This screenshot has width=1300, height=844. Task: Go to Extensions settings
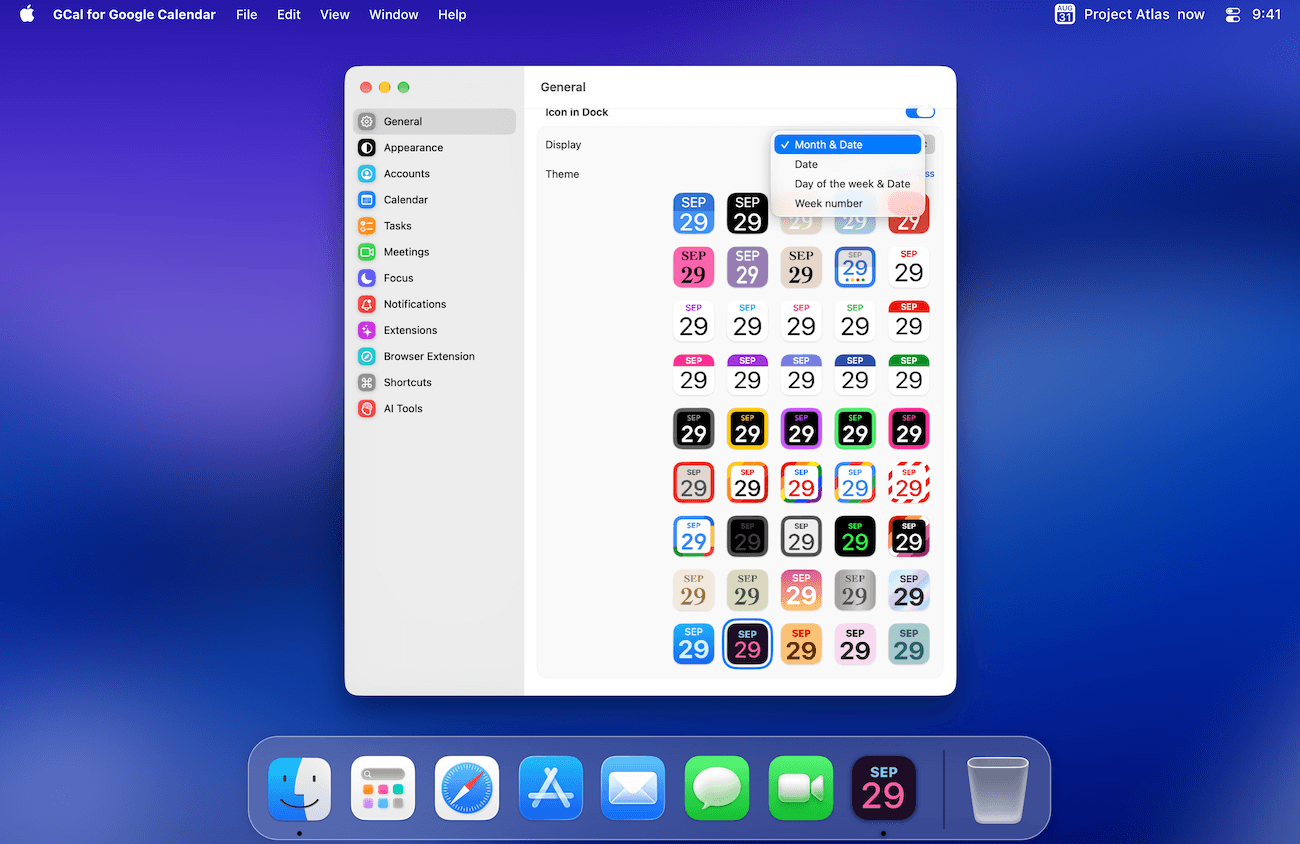coord(434,329)
